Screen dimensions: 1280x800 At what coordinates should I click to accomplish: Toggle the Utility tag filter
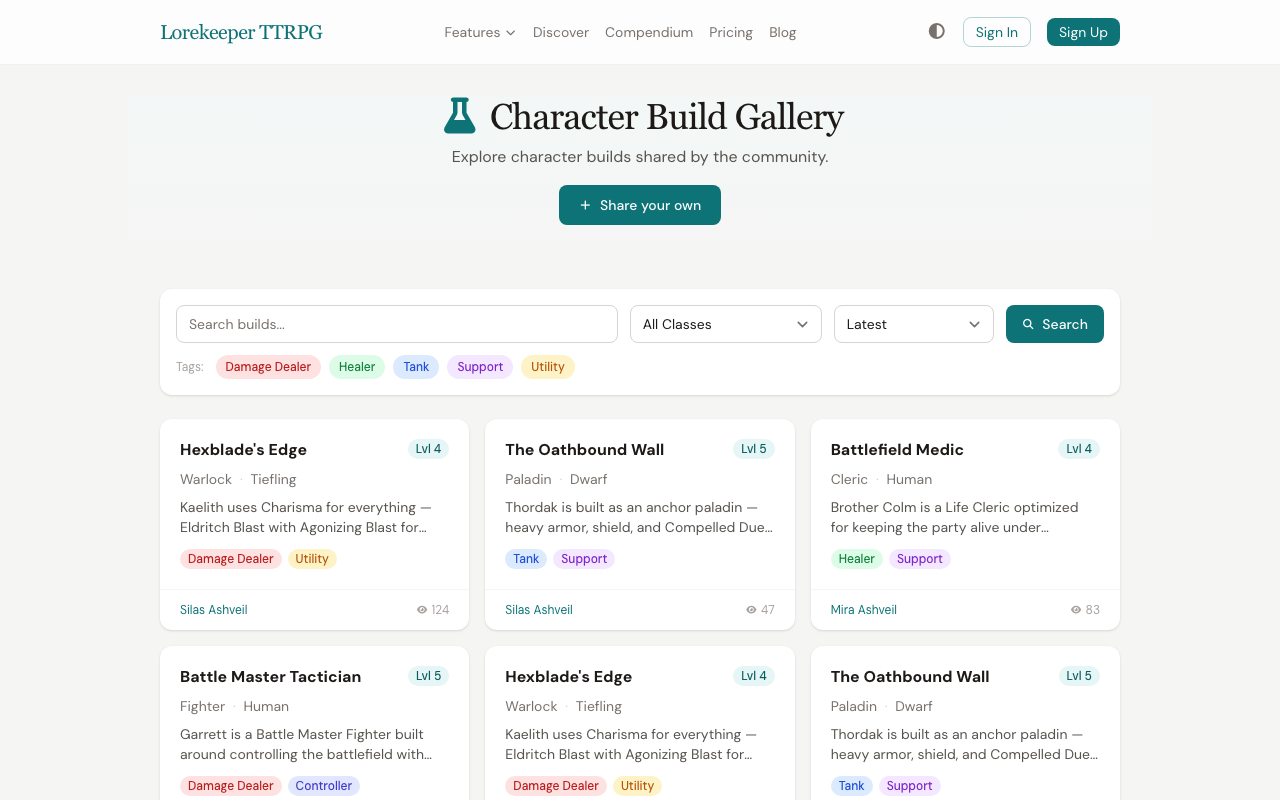tap(548, 367)
